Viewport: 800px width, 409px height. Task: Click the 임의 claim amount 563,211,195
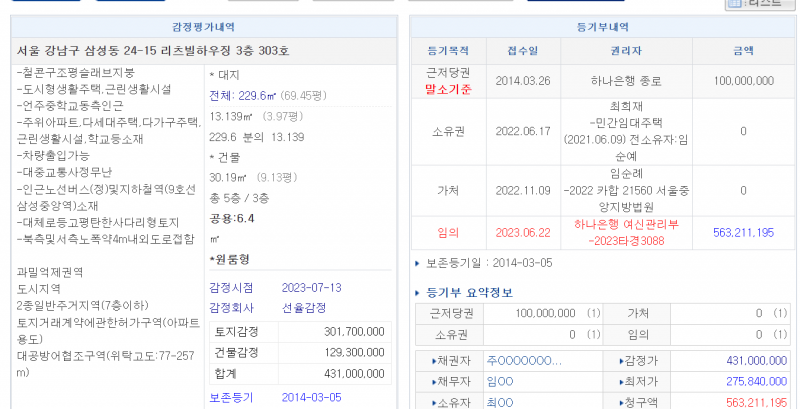point(744,232)
